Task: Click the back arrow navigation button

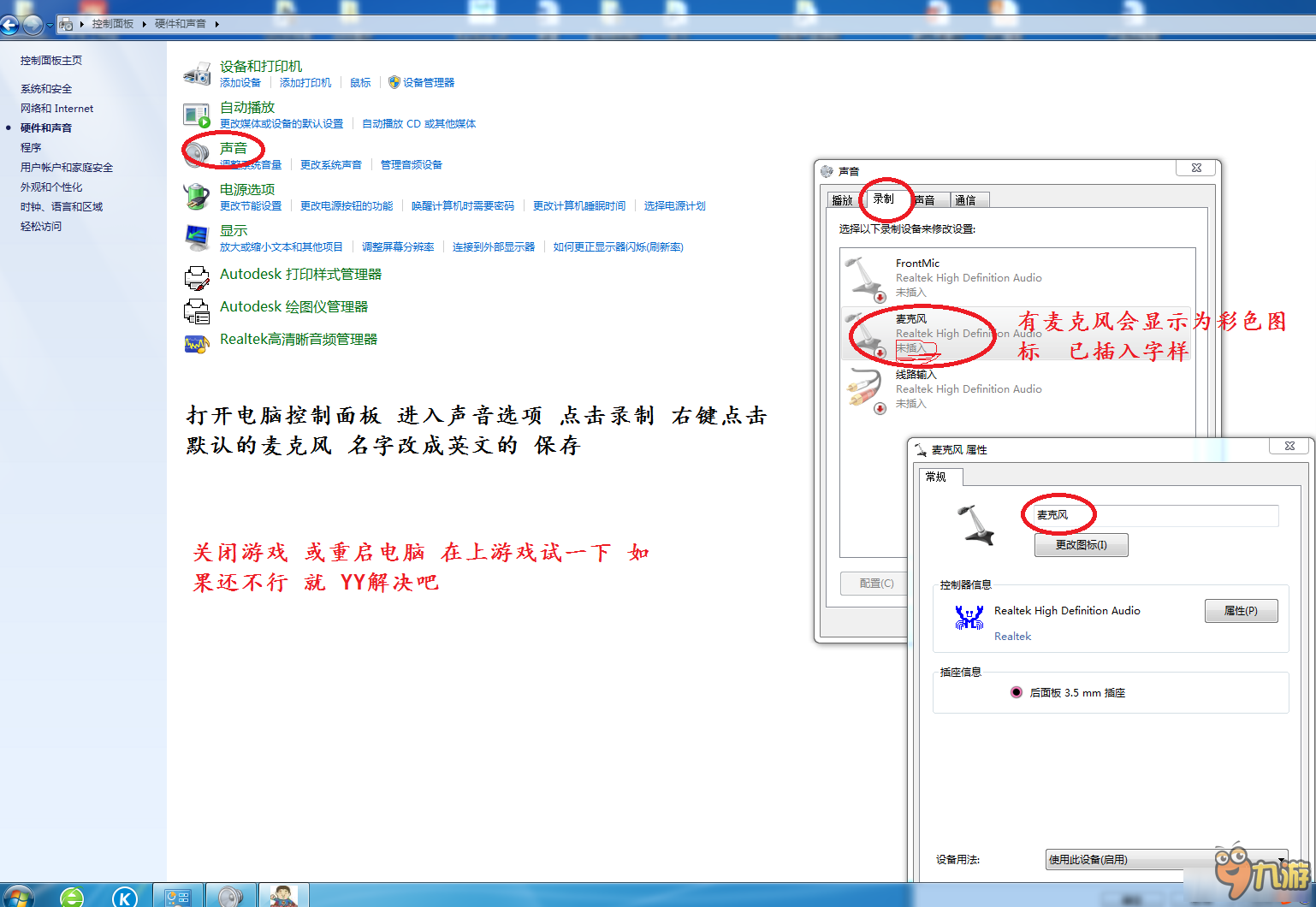Action: pos(10,25)
